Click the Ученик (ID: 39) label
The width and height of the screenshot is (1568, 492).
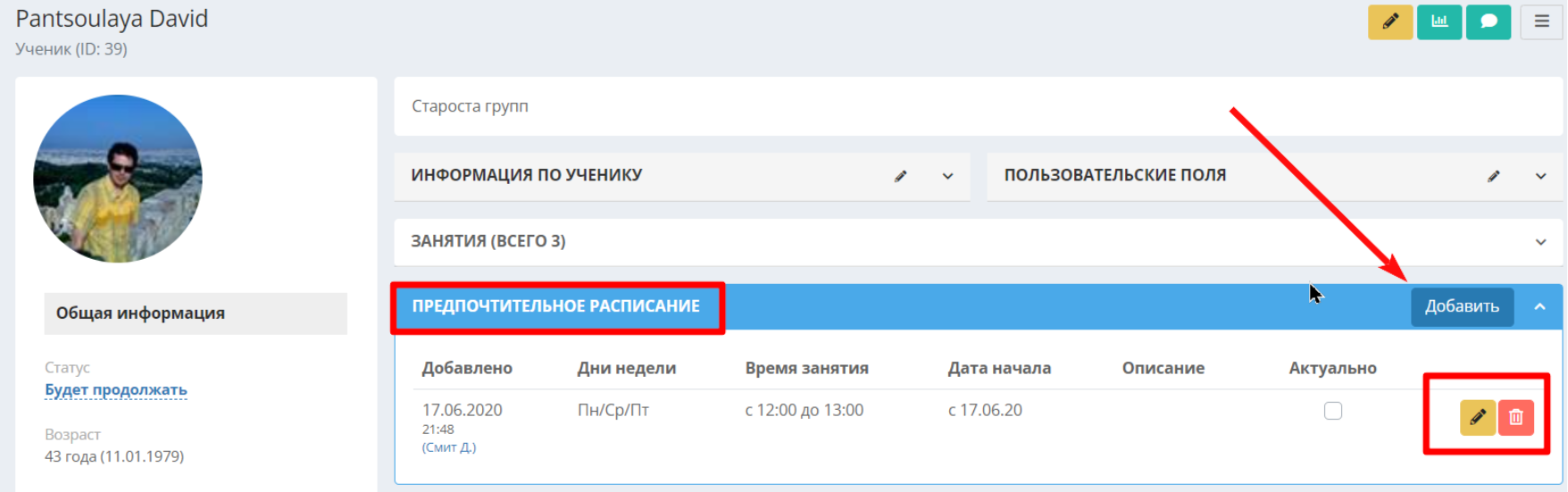71,49
